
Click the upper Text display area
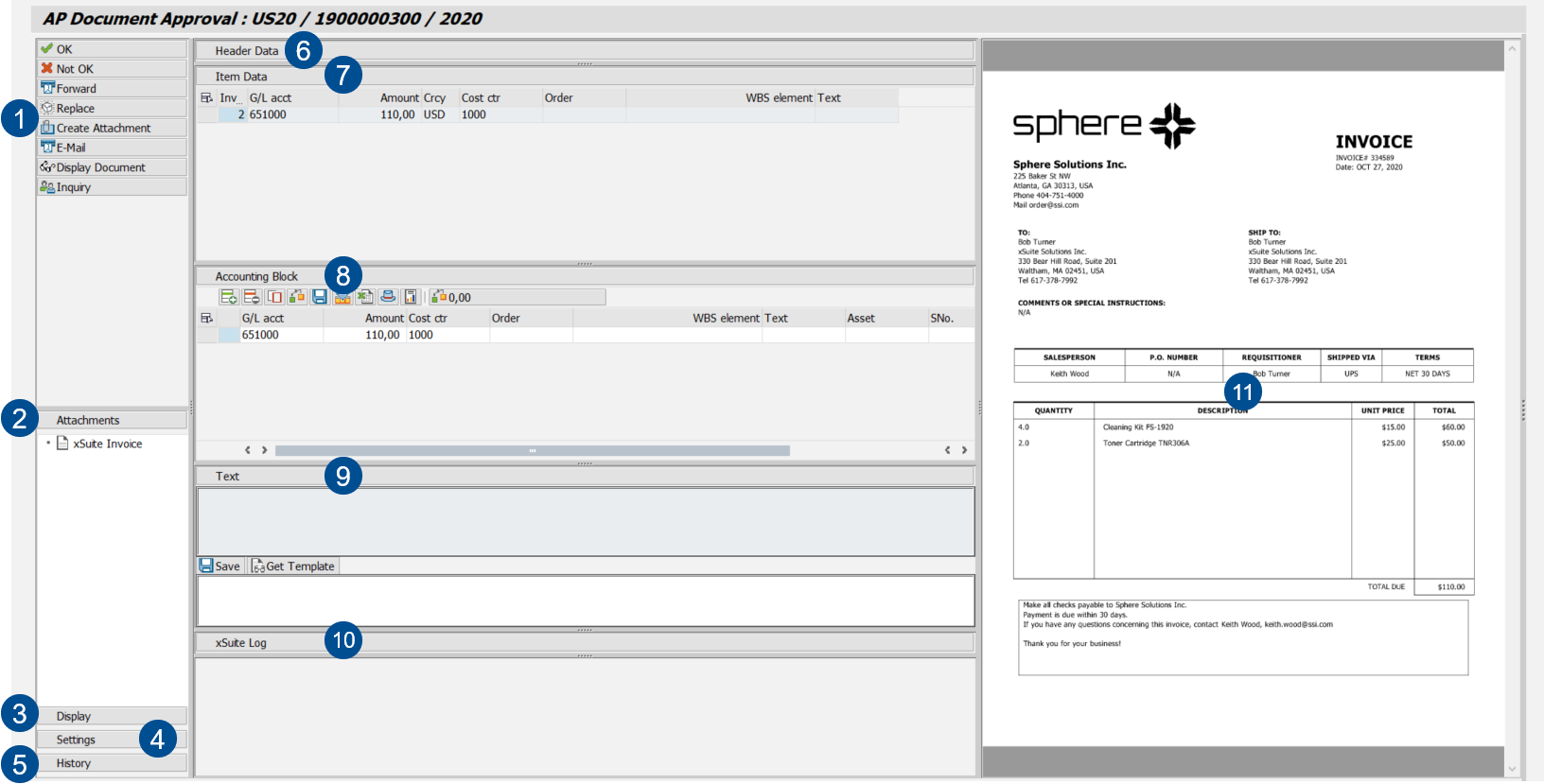[586, 521]
